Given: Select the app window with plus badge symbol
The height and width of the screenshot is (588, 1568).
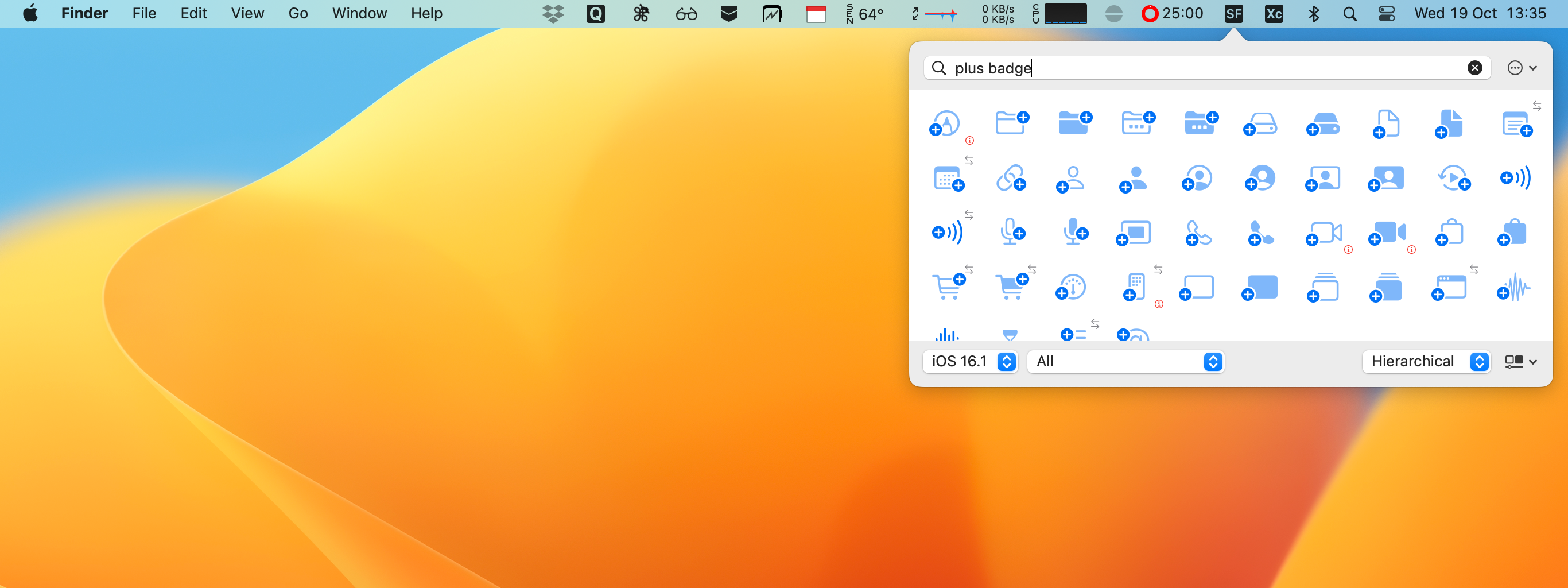Looking at the screenshot, I should [x=1449, y=288].
